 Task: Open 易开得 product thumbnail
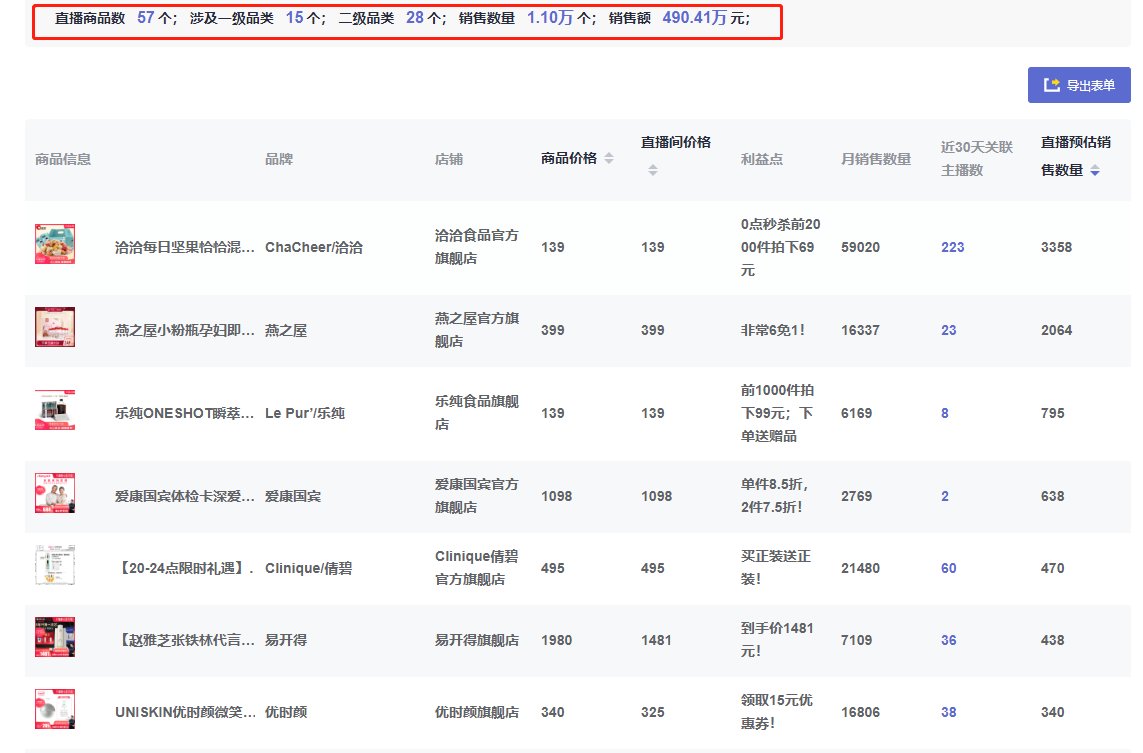coord(55,637)
